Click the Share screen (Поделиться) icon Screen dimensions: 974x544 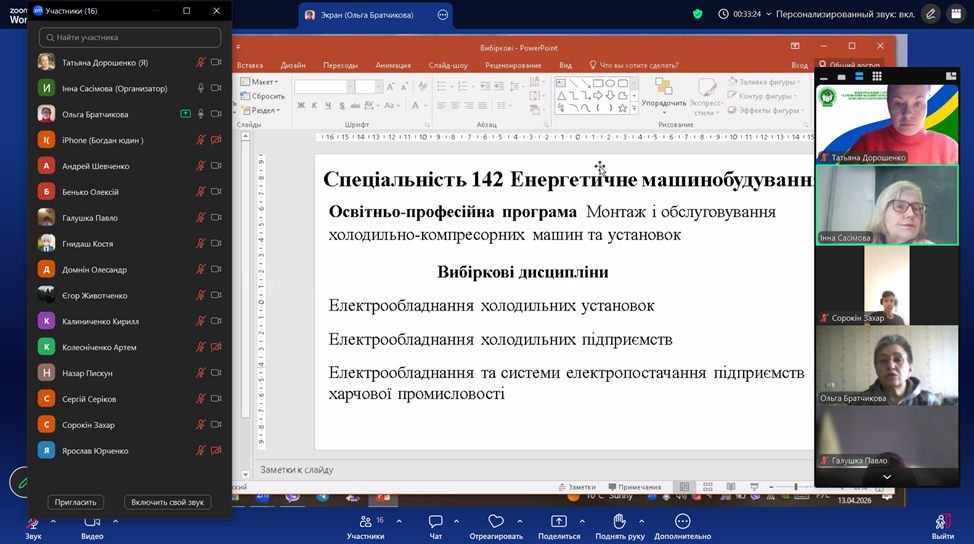(x=558, y=522)
